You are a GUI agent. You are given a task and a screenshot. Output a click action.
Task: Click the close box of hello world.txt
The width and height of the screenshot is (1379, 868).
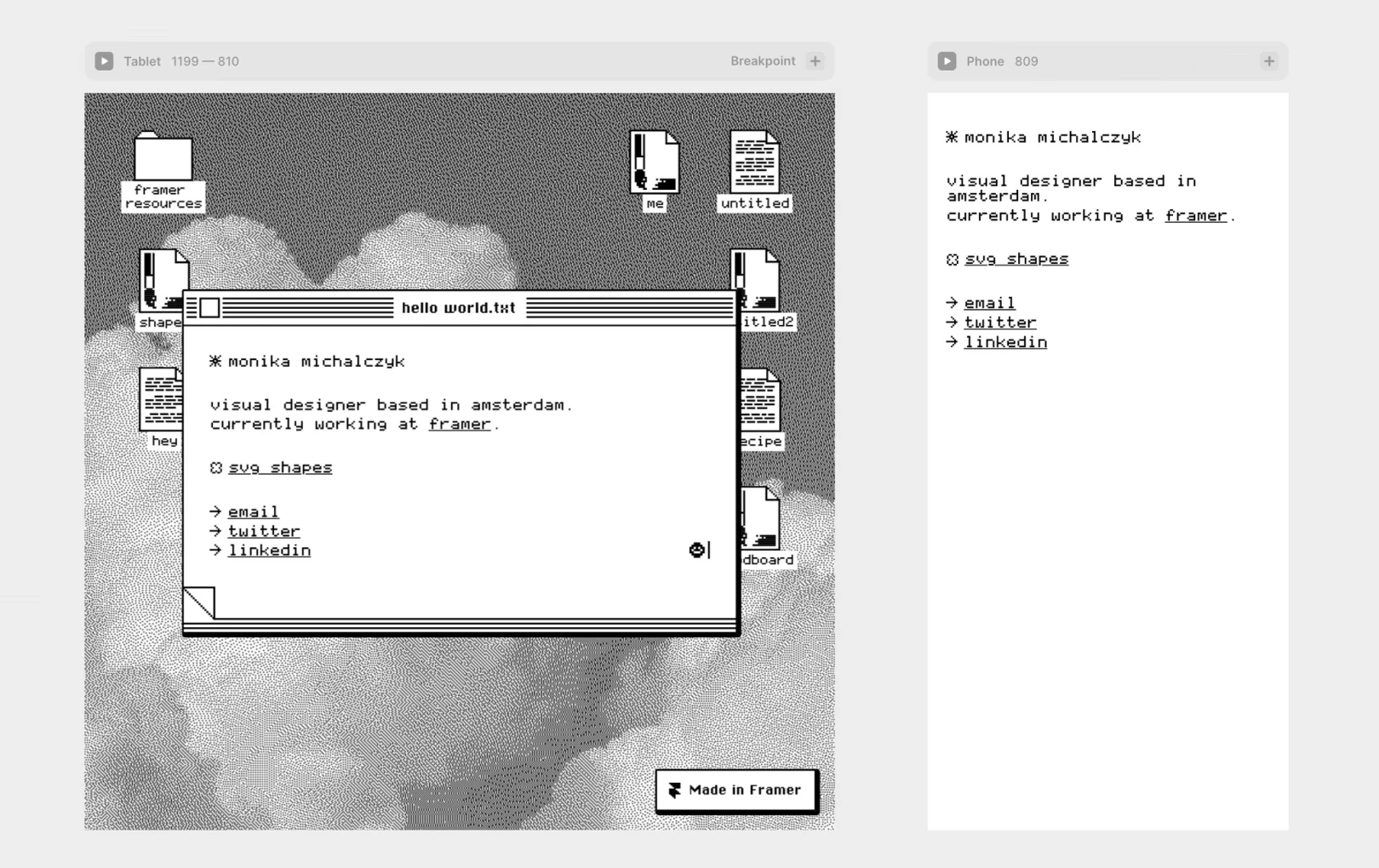(209, 308)
